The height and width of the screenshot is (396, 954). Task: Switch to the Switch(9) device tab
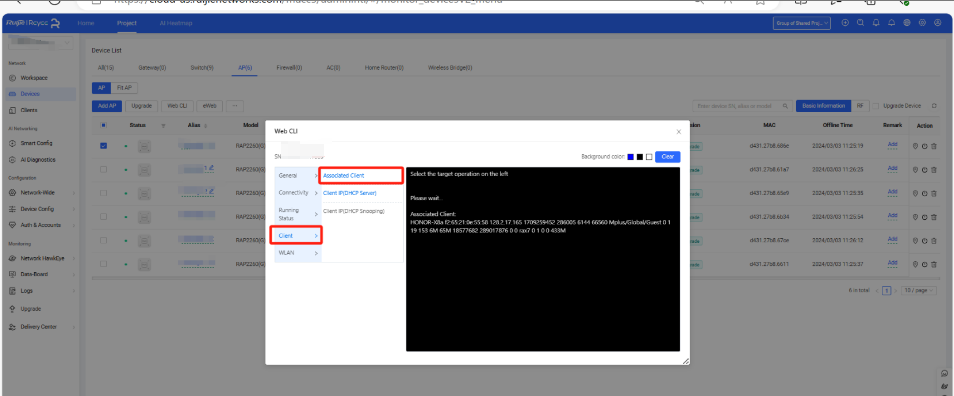click(201, 68)
